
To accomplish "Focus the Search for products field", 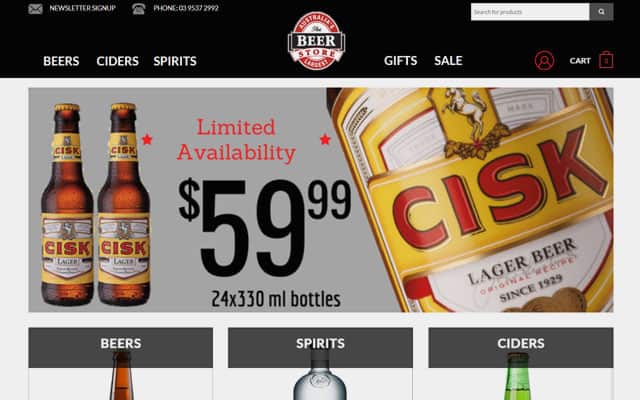I will 530,12.
